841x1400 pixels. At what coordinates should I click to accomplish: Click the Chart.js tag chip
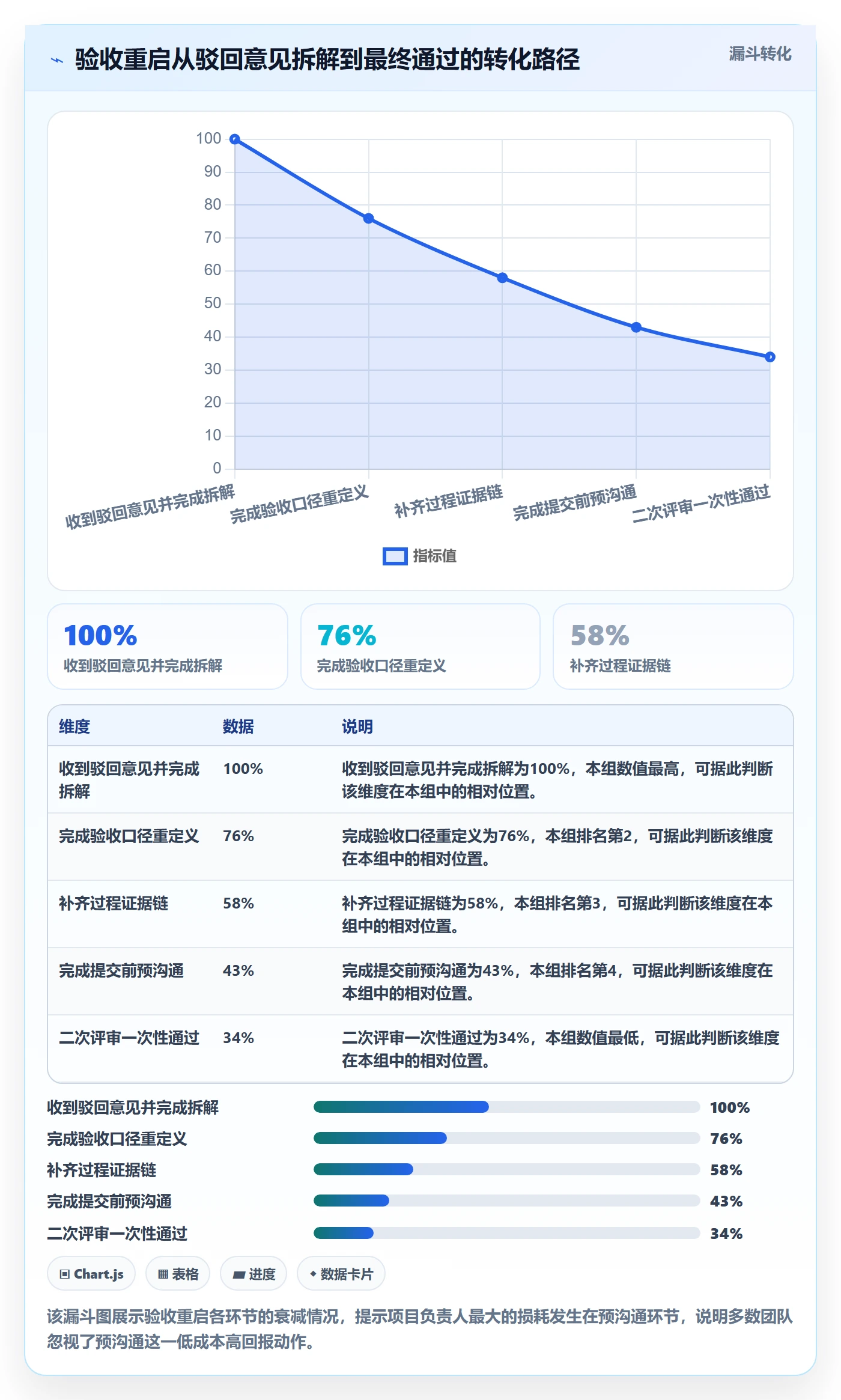point(91,1273)
